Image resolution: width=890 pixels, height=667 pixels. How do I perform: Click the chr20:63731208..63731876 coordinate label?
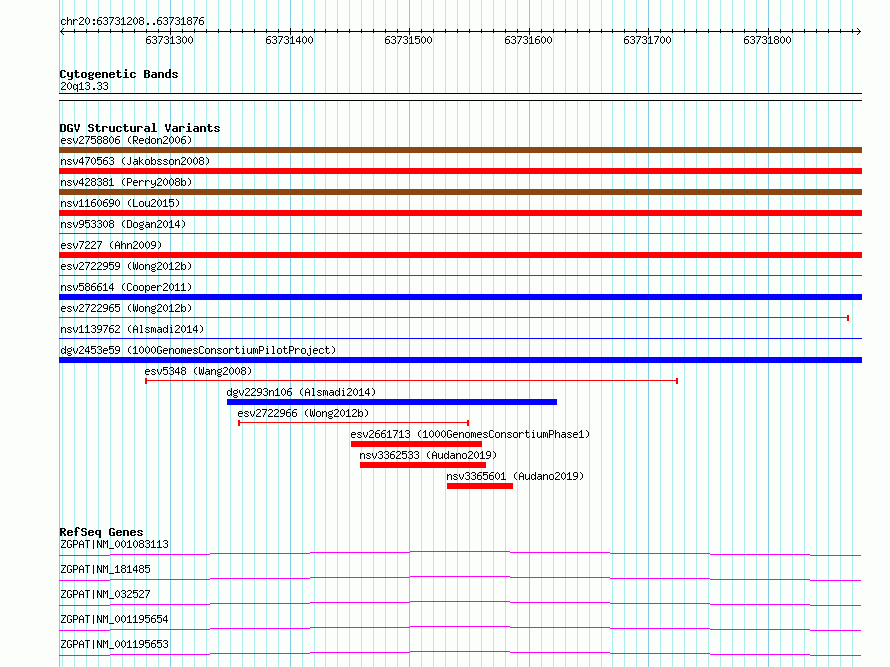coord(132,21)
